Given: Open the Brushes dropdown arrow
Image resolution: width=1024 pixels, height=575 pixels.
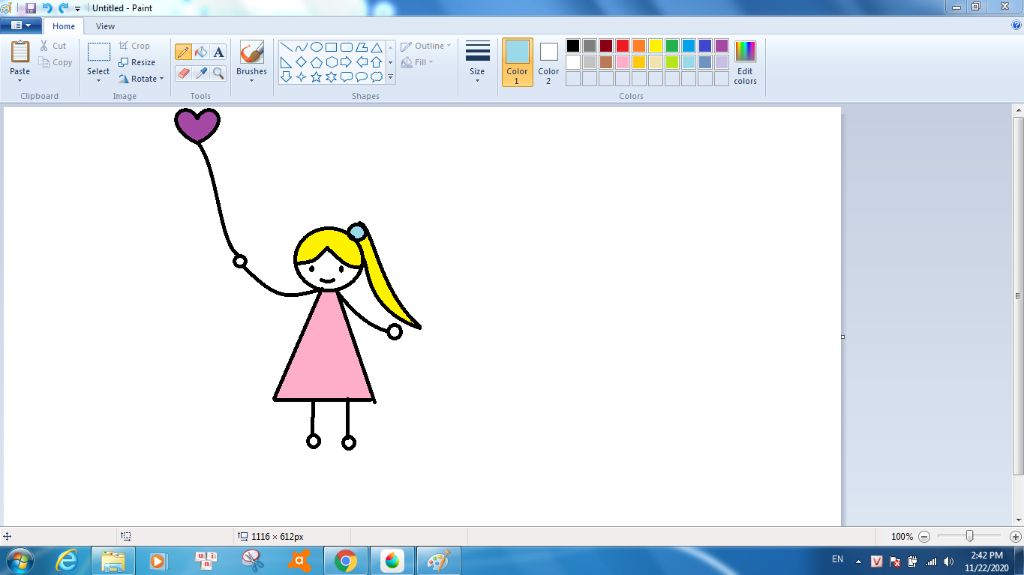Looking at the screenshot, I should (x=251, y=80).
